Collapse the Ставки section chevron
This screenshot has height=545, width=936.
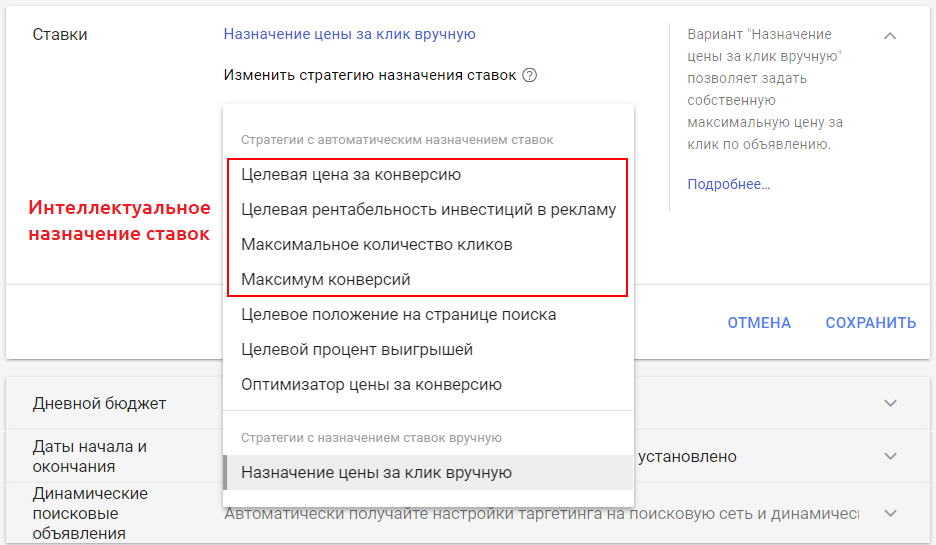pyautogui.click(x=890, y=36)
